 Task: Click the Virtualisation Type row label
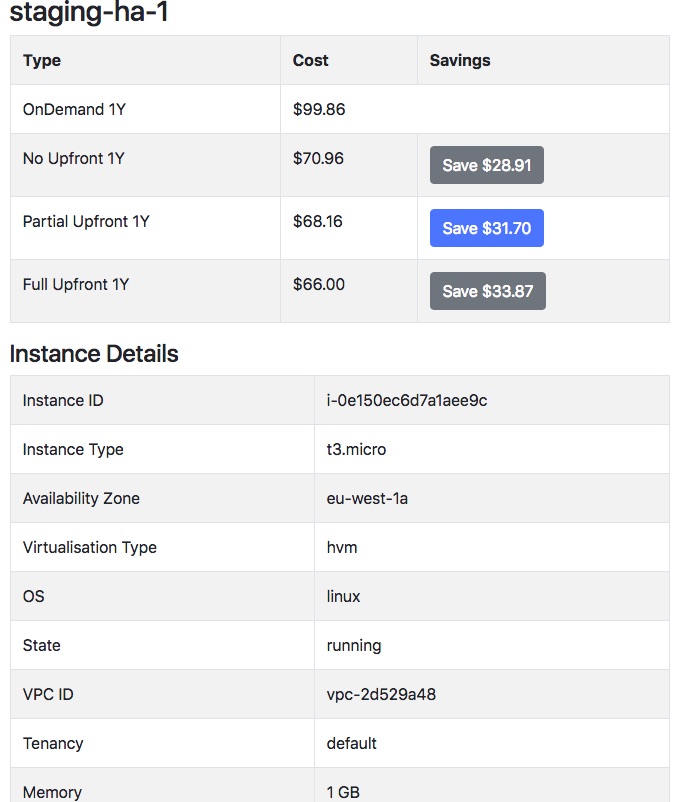click(90, 547)
